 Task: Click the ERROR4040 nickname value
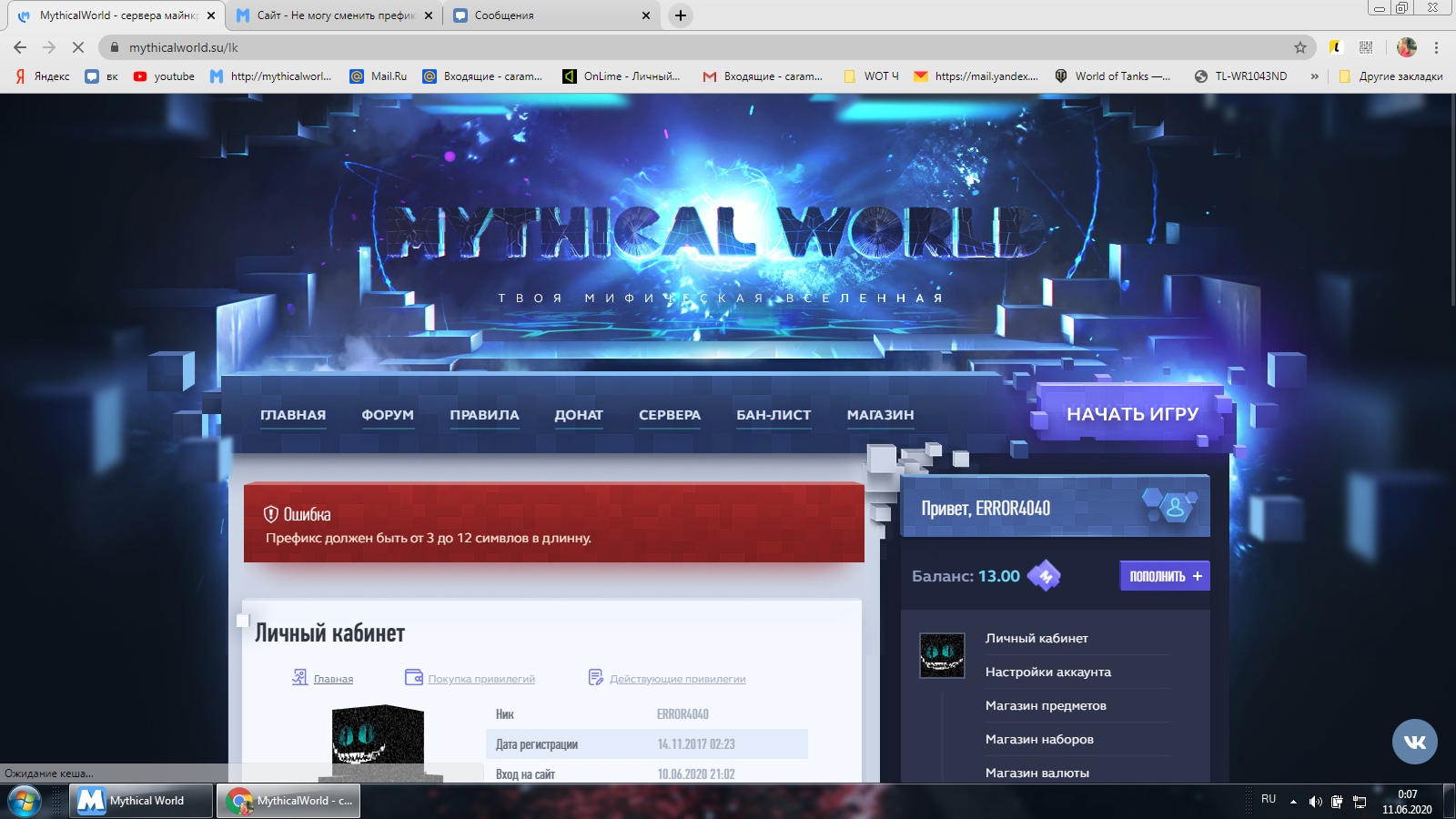[682, 714]
